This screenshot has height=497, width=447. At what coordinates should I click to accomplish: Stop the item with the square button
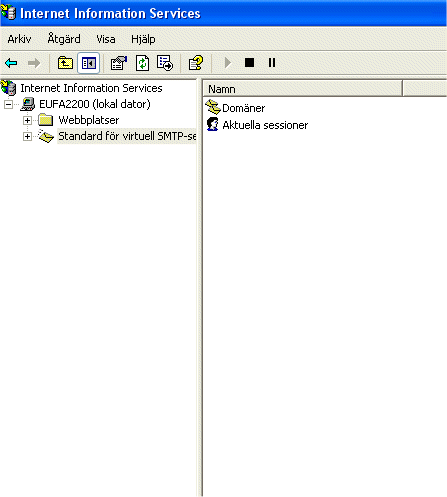tap(249, 63)
